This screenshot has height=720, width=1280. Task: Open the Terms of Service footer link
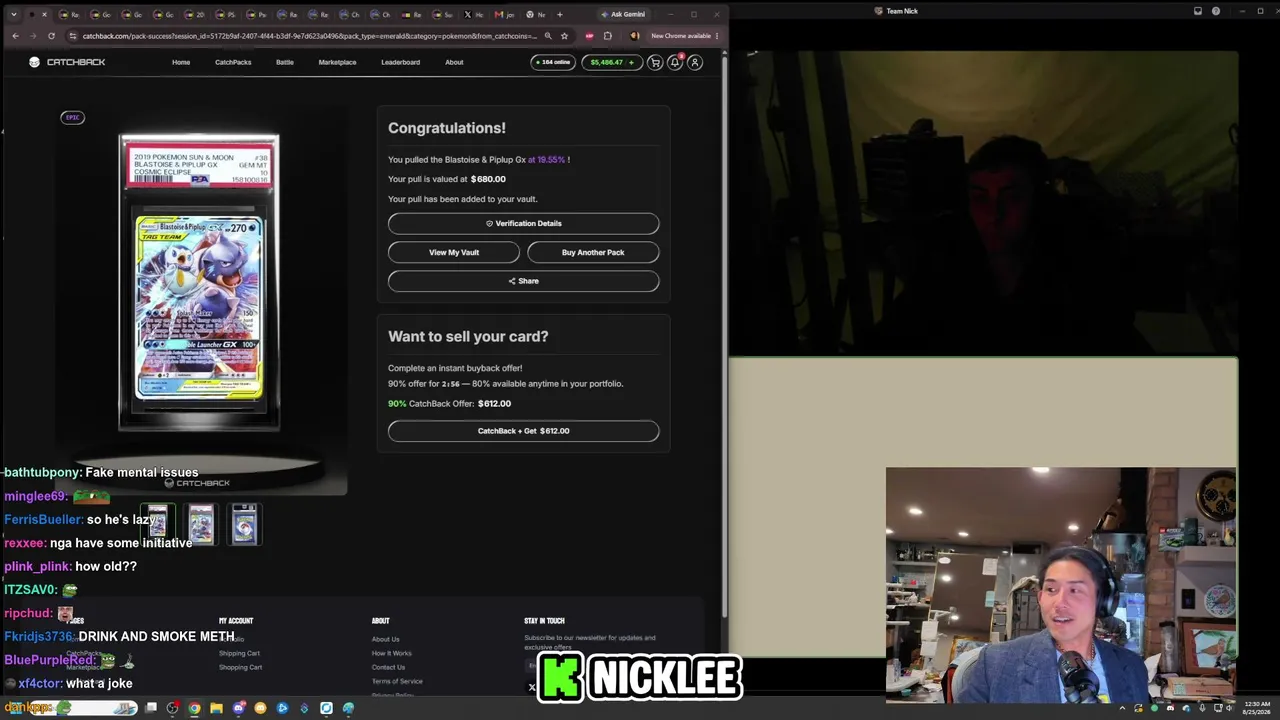(397, 681)
